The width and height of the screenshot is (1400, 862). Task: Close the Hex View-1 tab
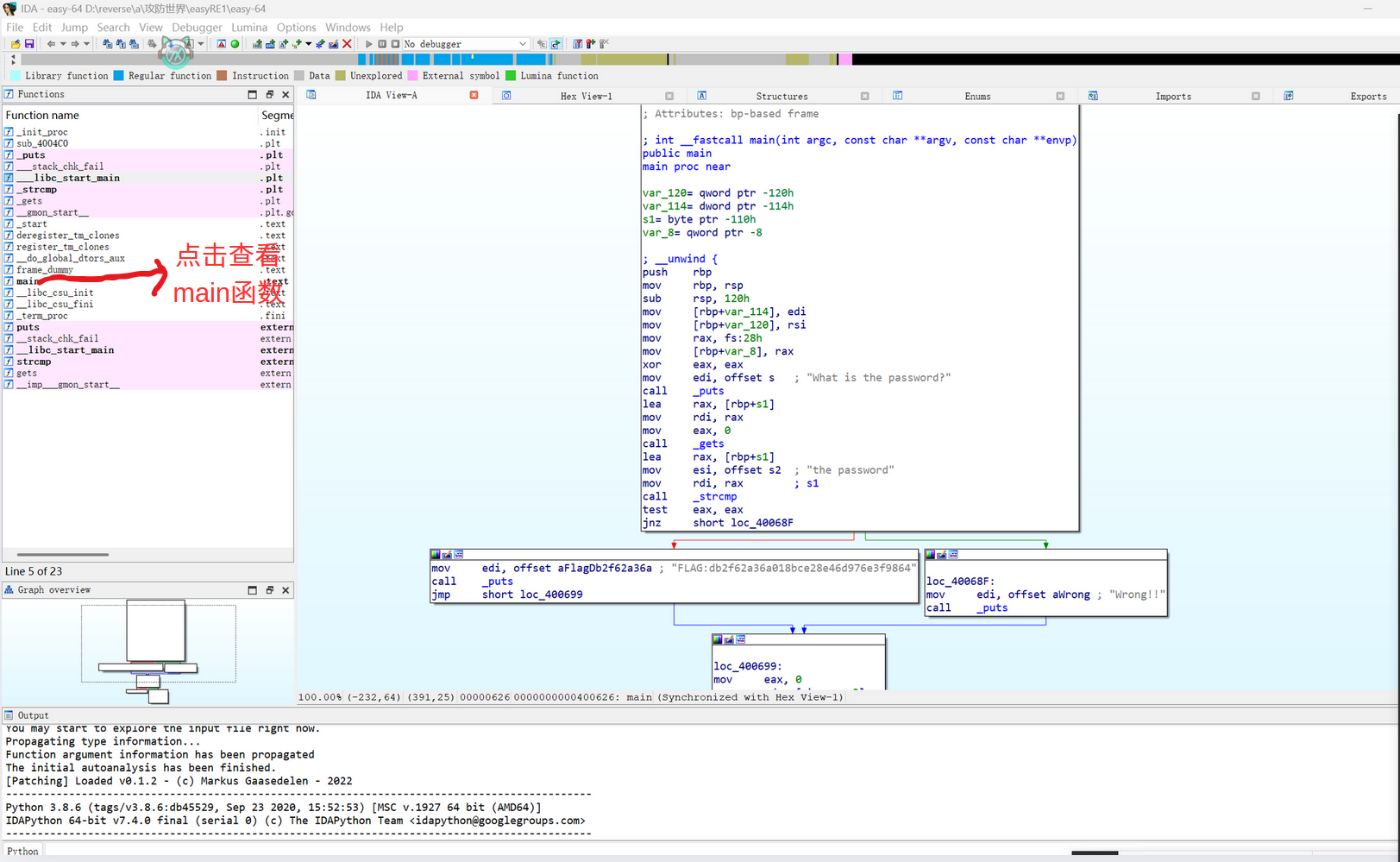[669, 96]
